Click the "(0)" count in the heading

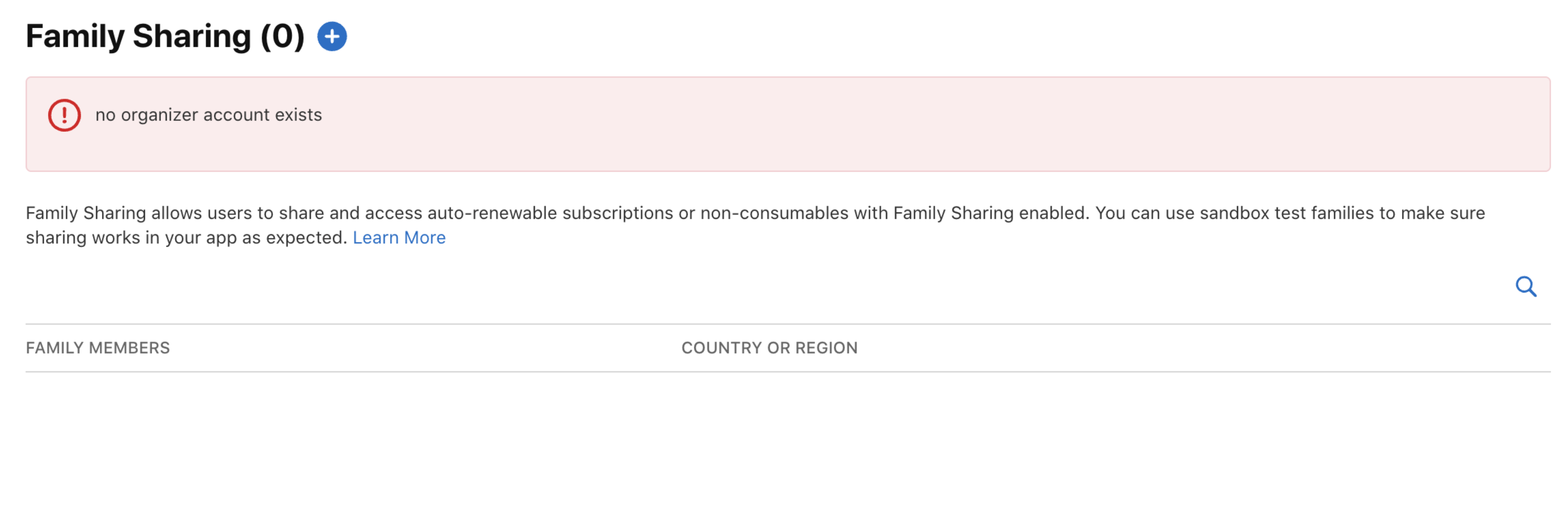point(282,37)
